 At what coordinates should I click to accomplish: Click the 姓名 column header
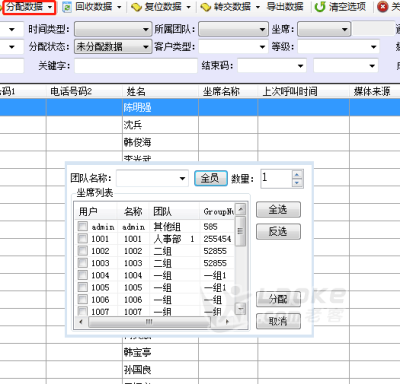click(x=160, y=91)
